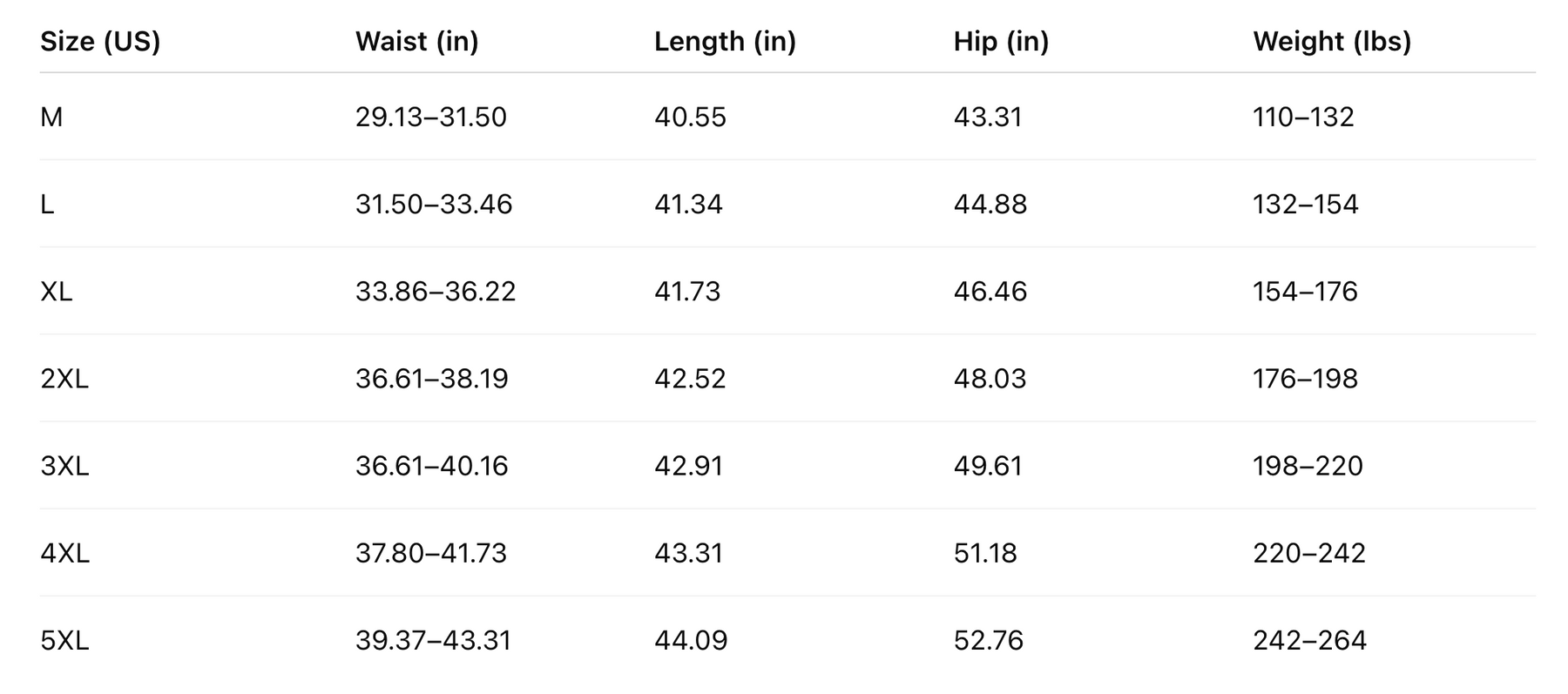Click waist value 29.13–31.50

coord(430,117)
